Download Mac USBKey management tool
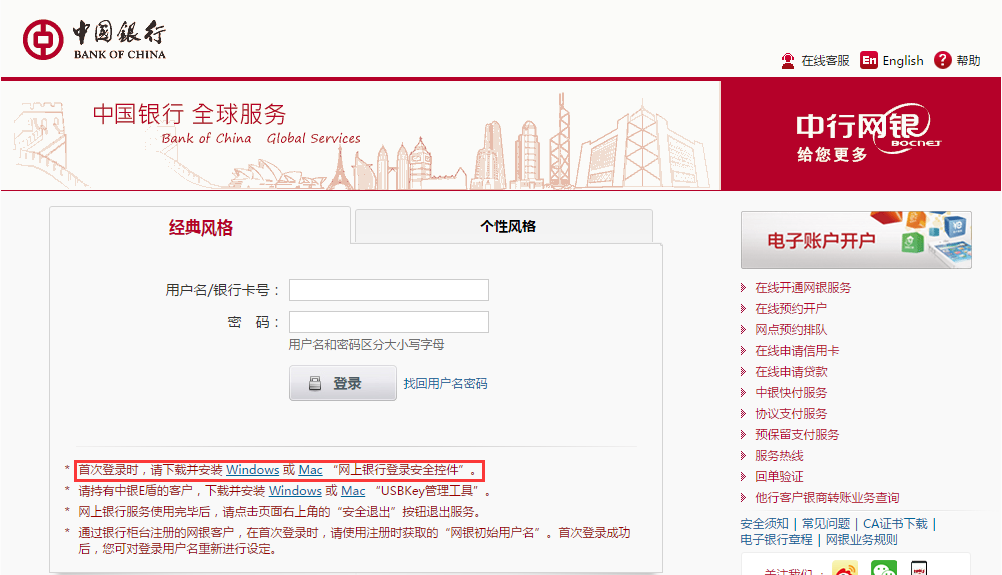 (353, 490)
